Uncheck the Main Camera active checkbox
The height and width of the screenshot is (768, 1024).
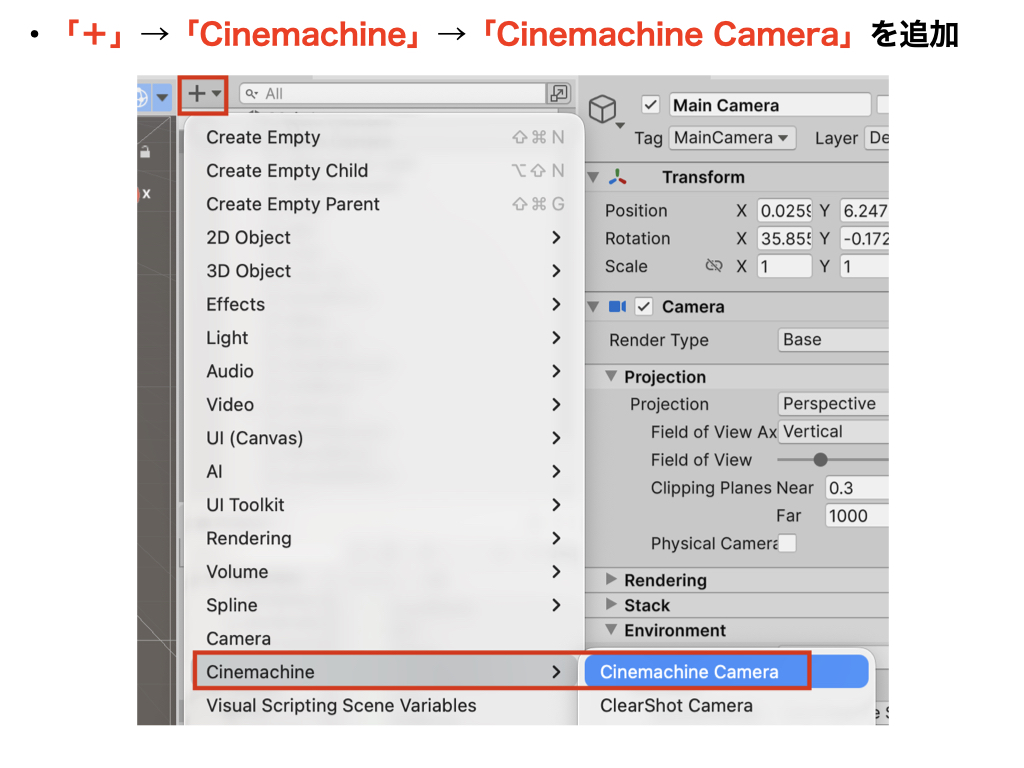click(x=651, y=105)
